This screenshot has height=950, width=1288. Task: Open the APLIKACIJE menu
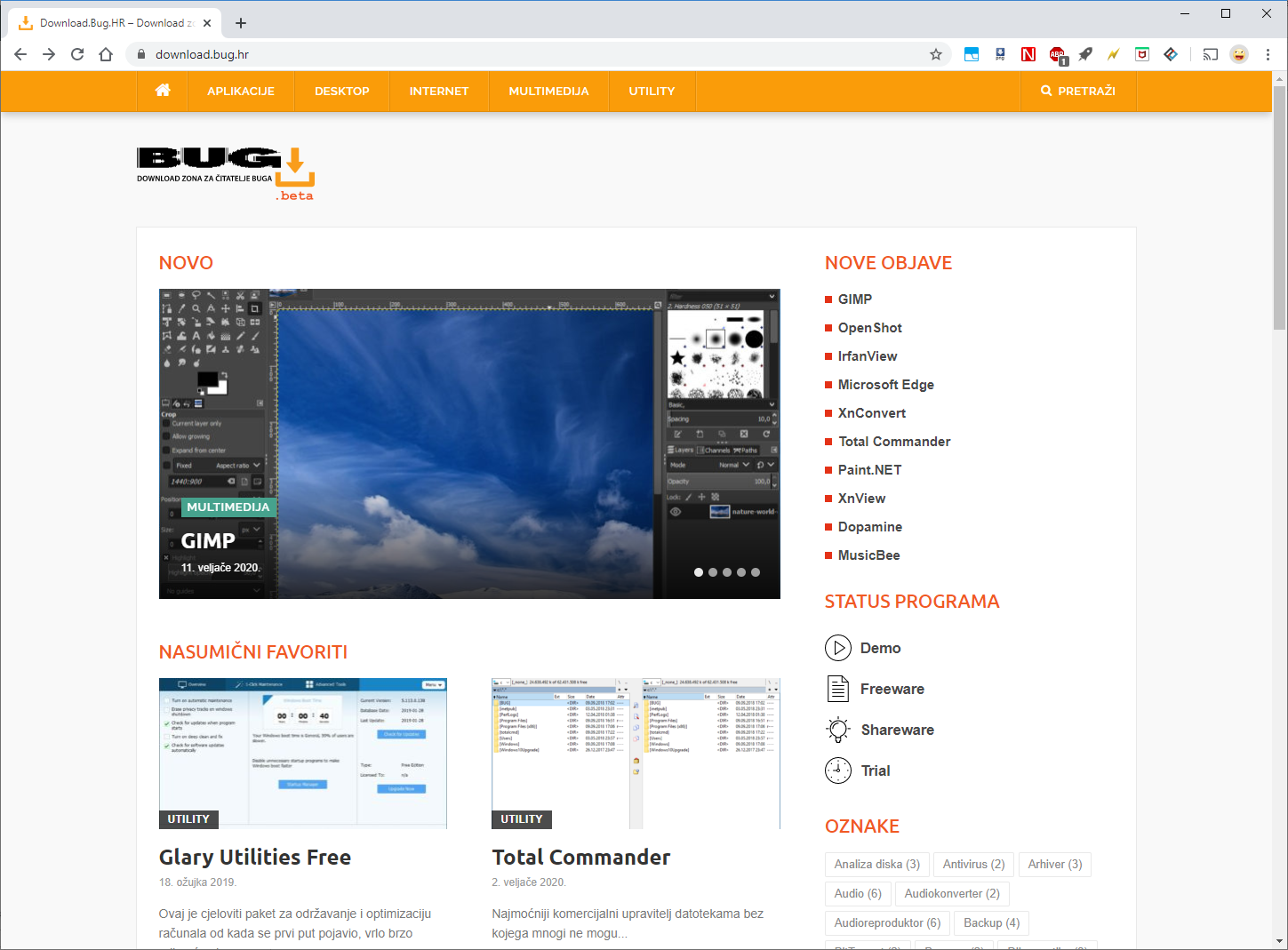(x=241, y=91)
